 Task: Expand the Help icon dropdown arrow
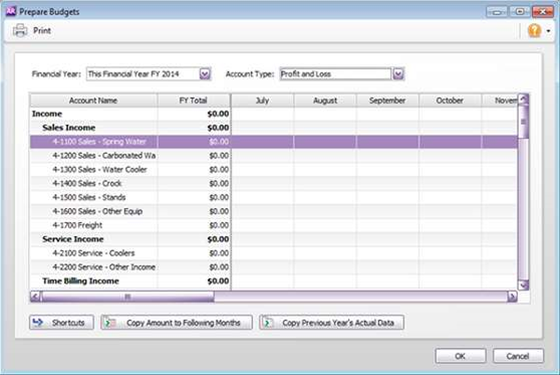[549, 31]
